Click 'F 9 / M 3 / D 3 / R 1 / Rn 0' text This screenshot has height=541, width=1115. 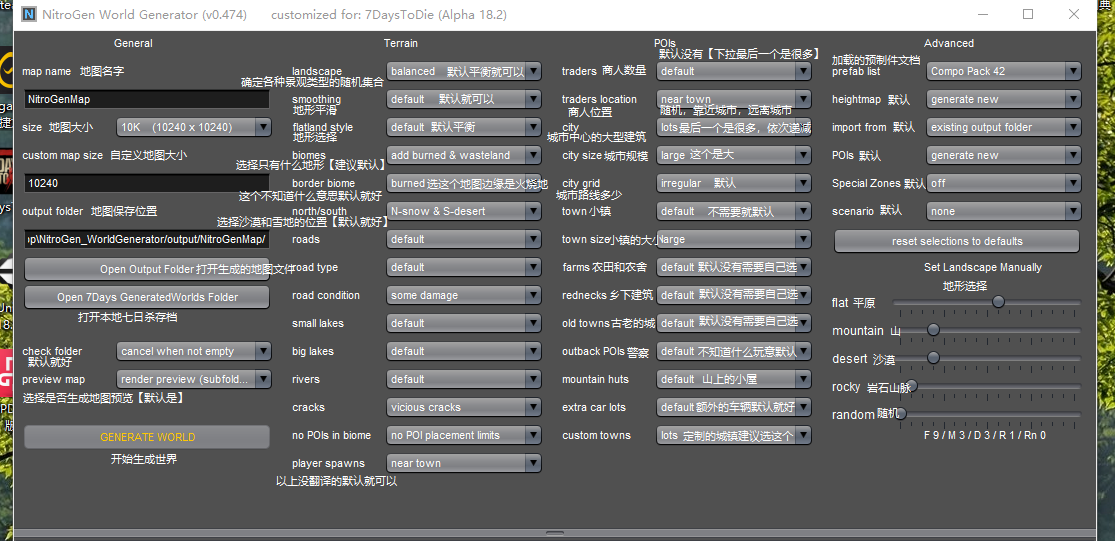tap(985, 435)
